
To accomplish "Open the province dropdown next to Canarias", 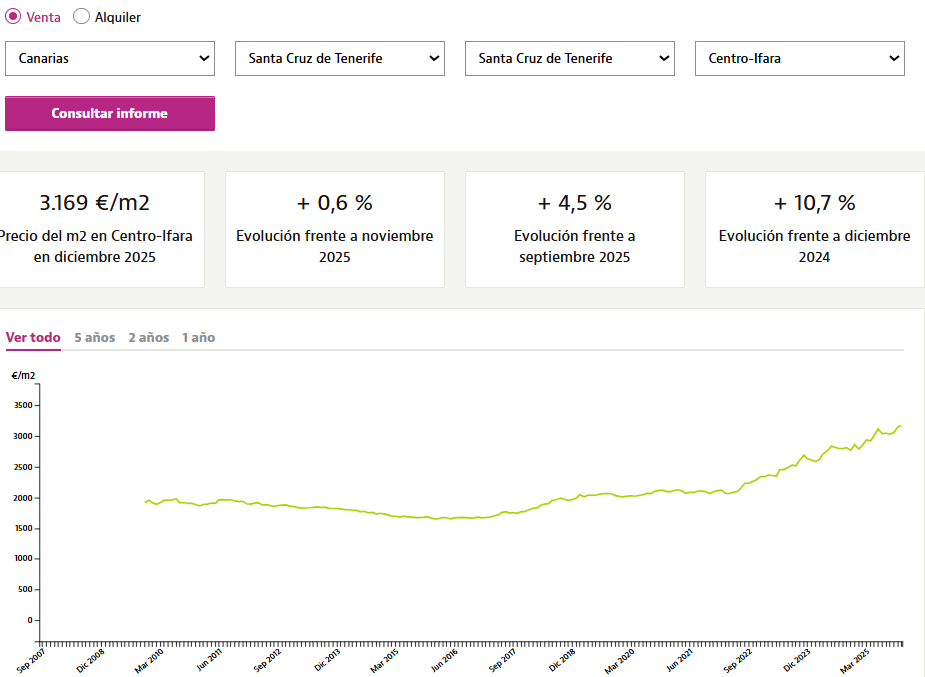I will pyautogui.click(x=340, y=58).
